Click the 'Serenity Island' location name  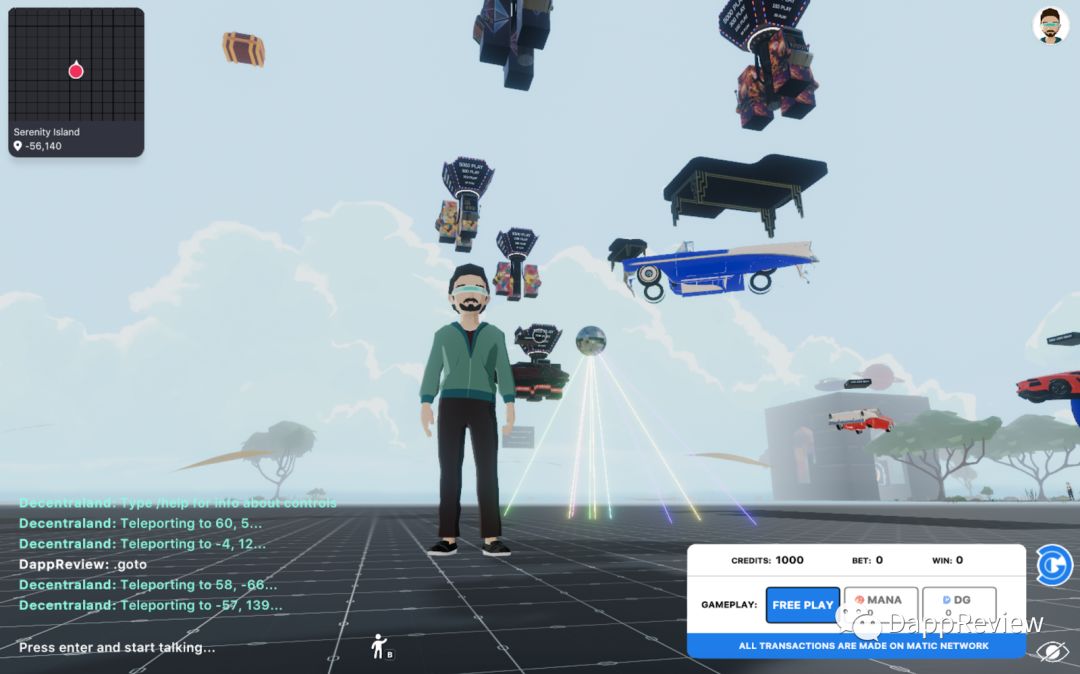[47, 131]
